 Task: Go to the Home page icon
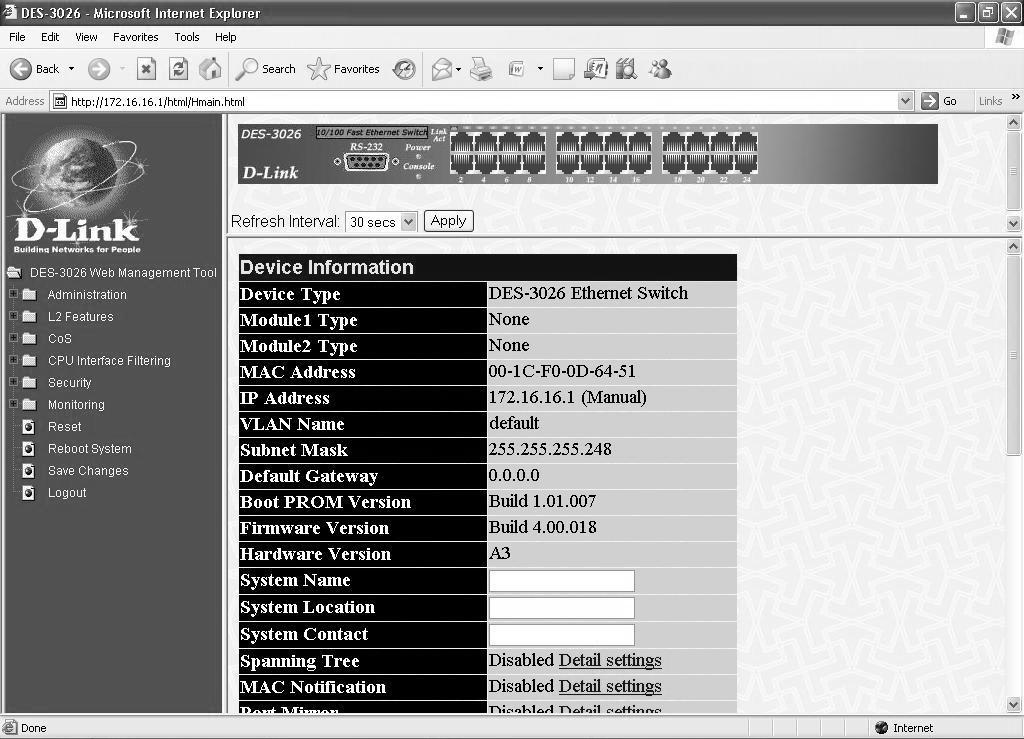(210, 69)
